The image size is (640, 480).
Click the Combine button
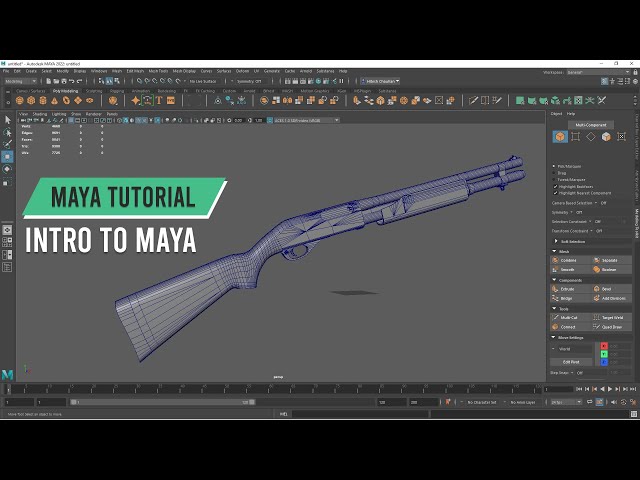[x=570, y=260]
